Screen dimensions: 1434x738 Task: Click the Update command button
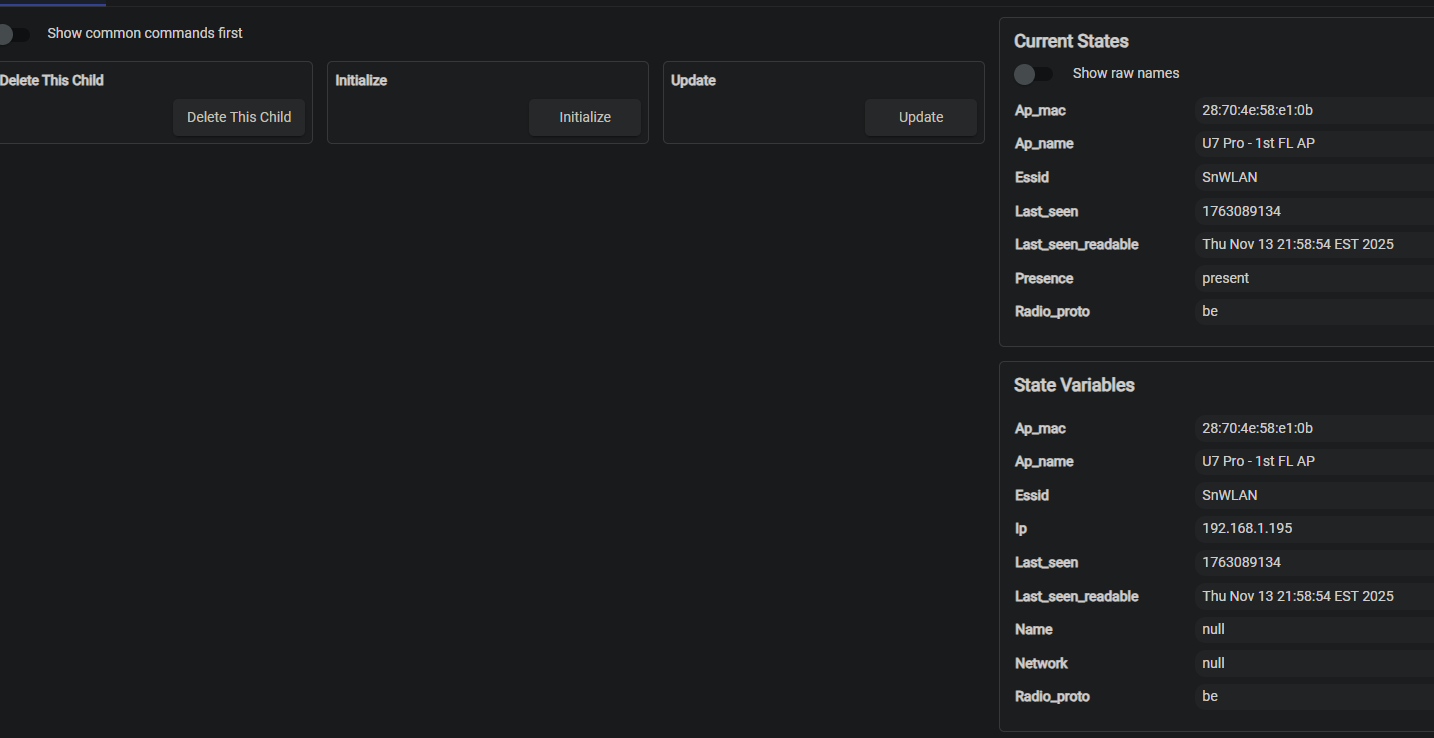(920, 117)
